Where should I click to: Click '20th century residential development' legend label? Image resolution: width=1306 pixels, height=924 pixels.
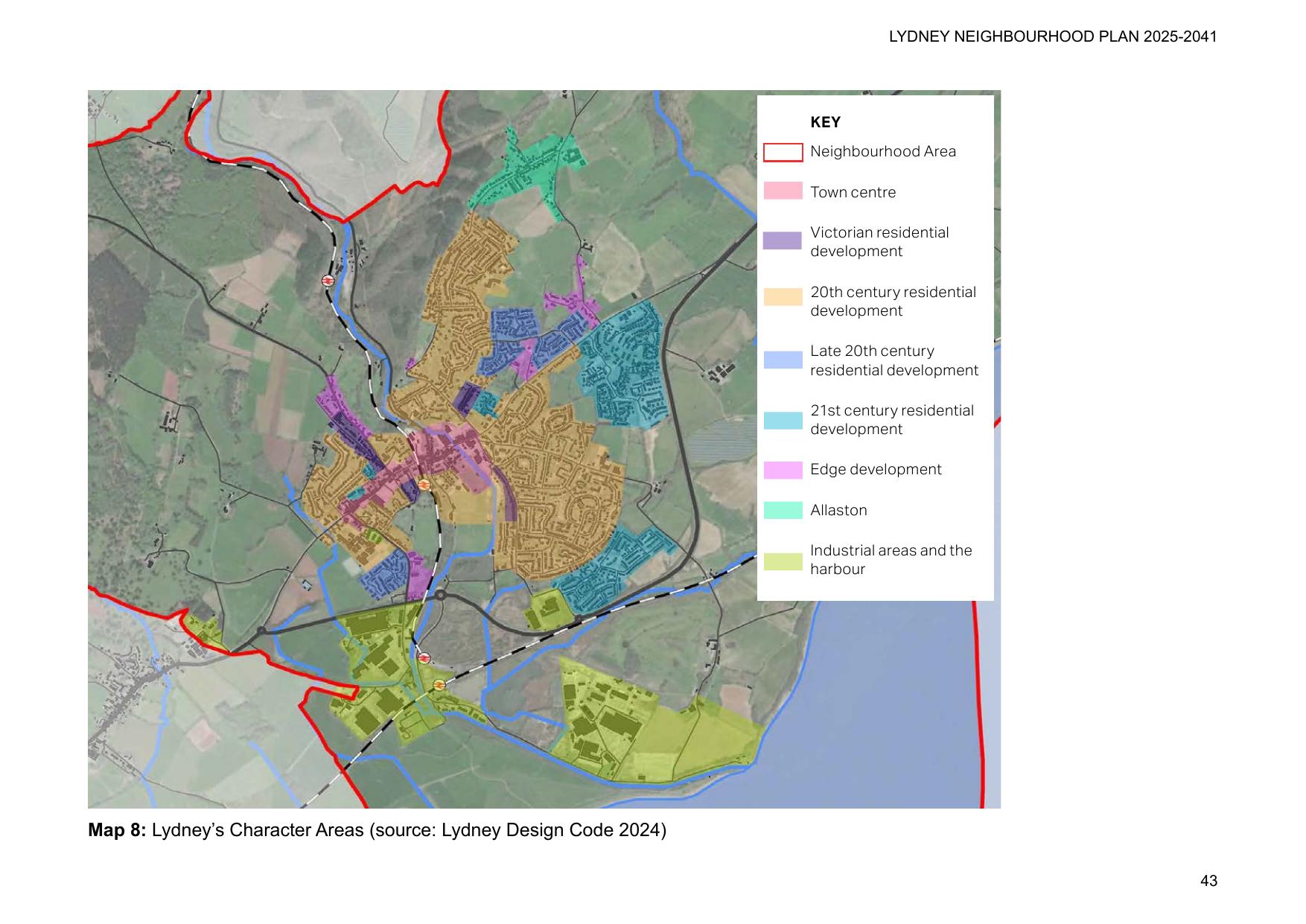coord(893,301)
